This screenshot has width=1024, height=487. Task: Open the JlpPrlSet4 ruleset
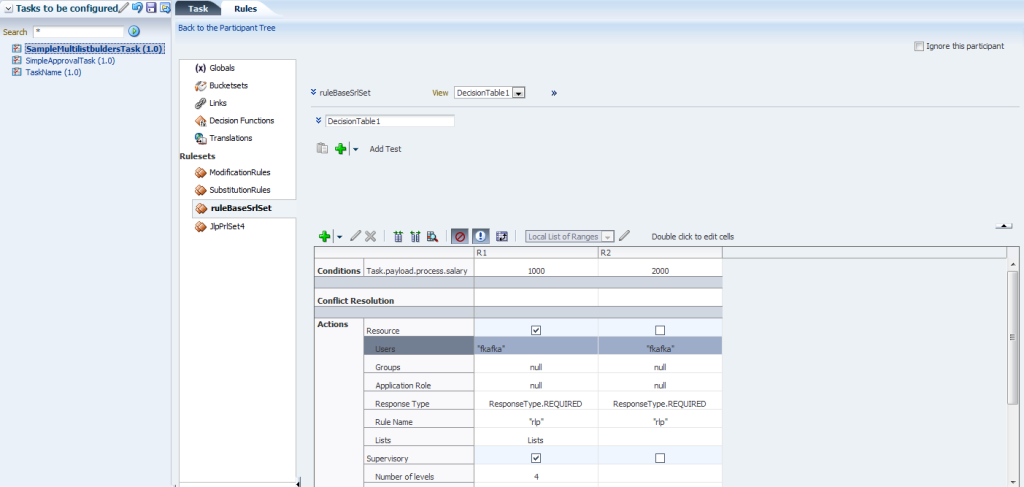227,227
